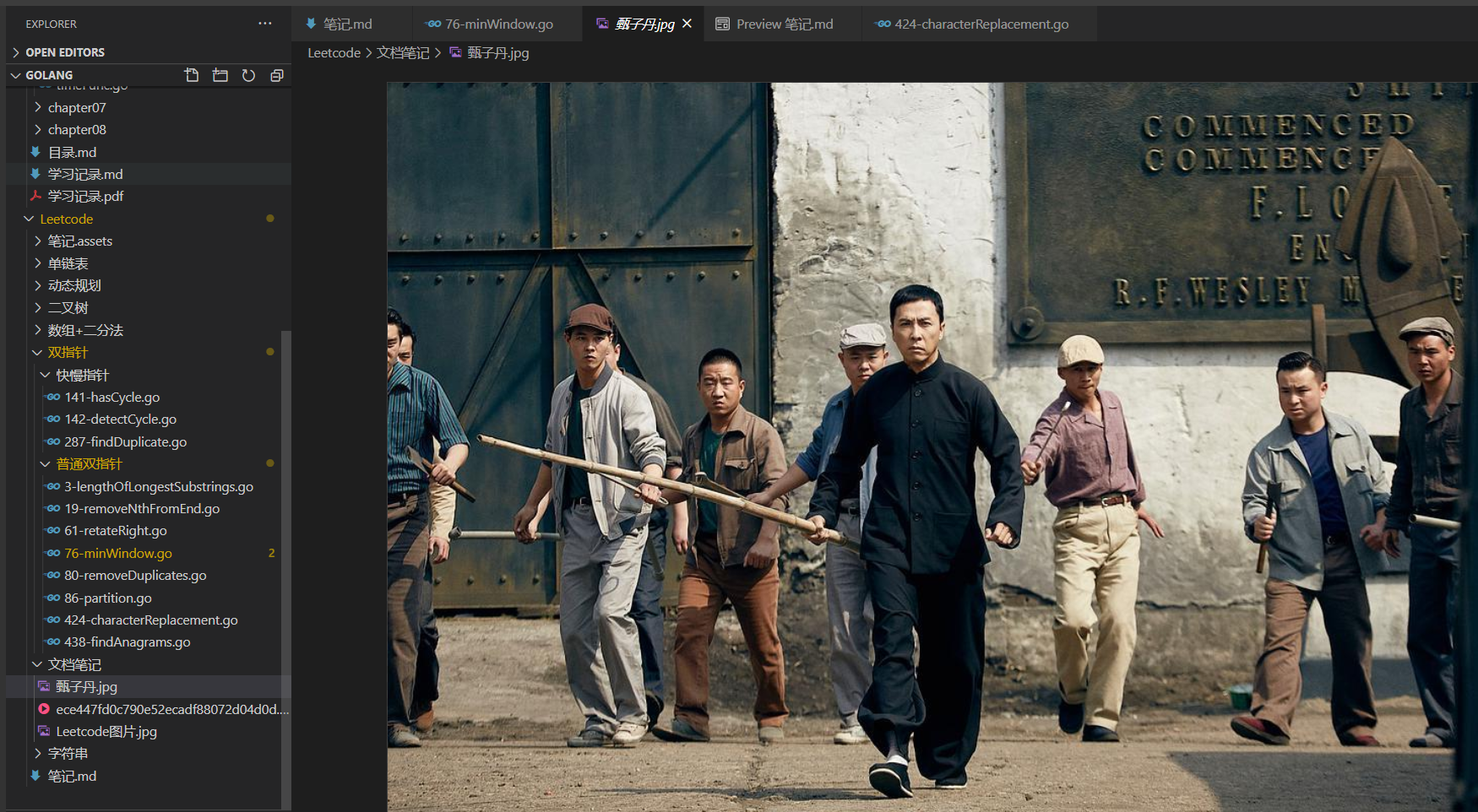The width and height of the screenshot is (1478, 812).
Task: Click 文档笔记 in the breadcrumb path
Action: (403, 53)
